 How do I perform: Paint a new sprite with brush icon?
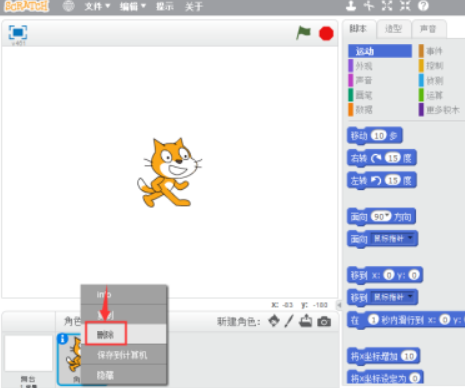[289, 321]
